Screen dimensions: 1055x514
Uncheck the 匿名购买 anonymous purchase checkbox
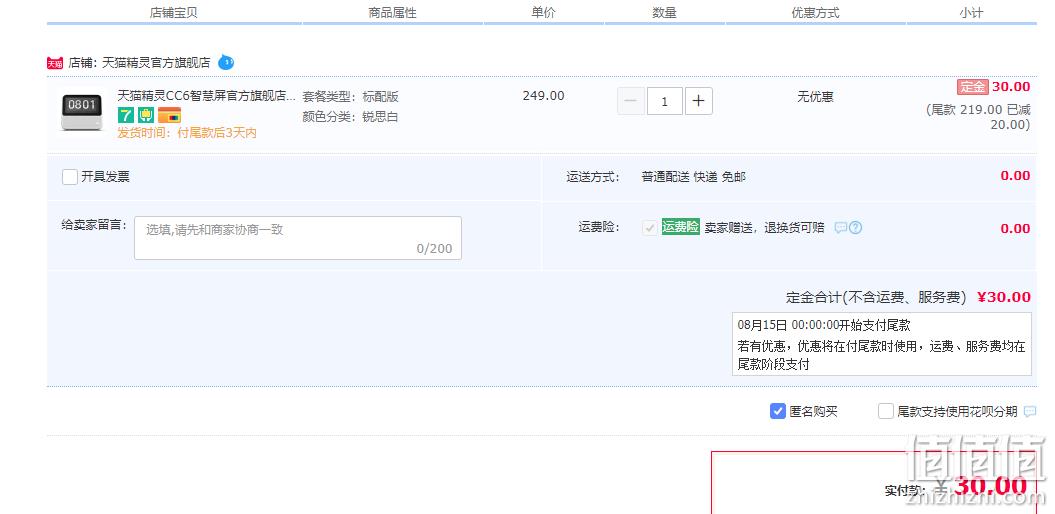pyautogui.click(x=778, y=411)
